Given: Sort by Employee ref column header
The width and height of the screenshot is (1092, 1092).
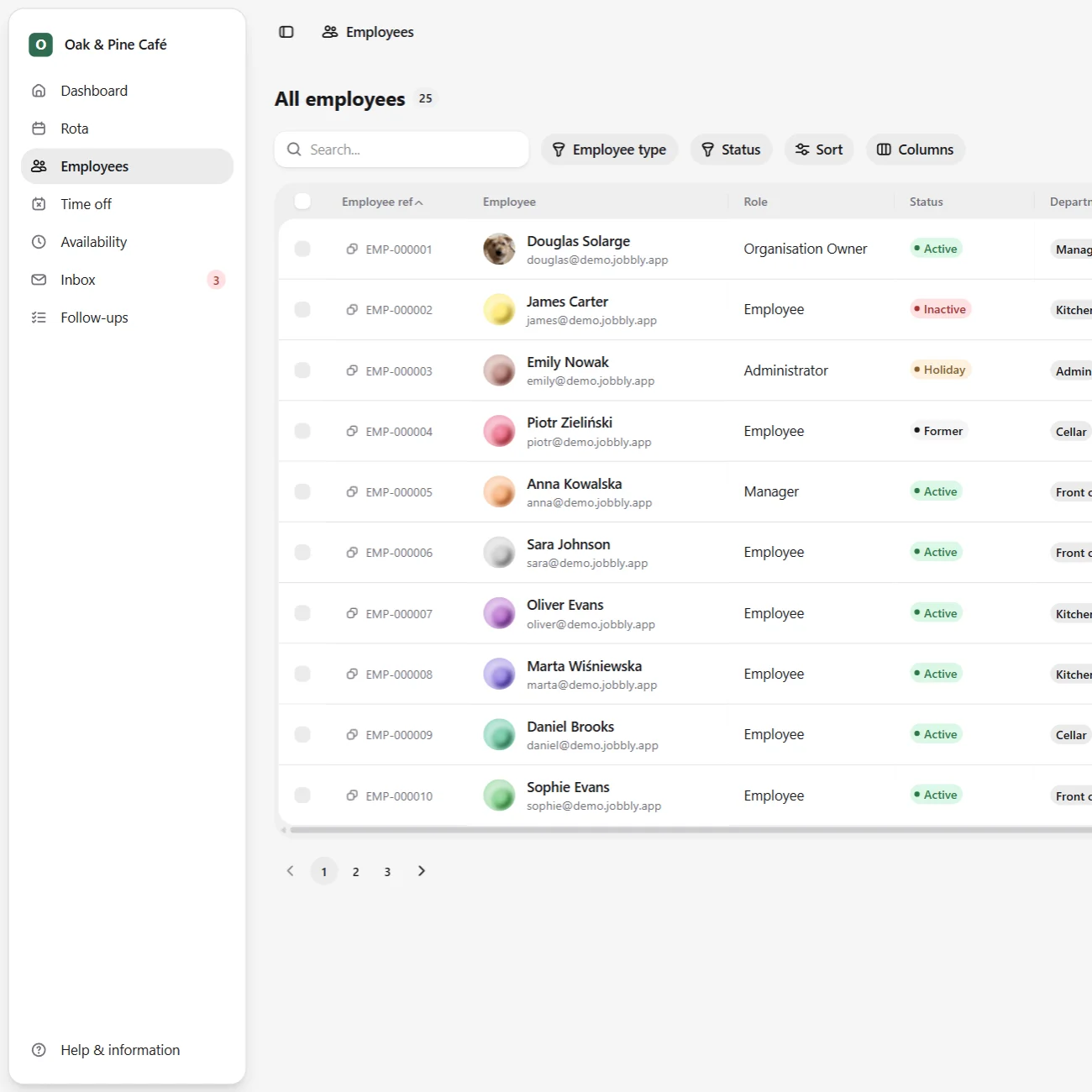Looking at the screenshot, I should [382, 202].
